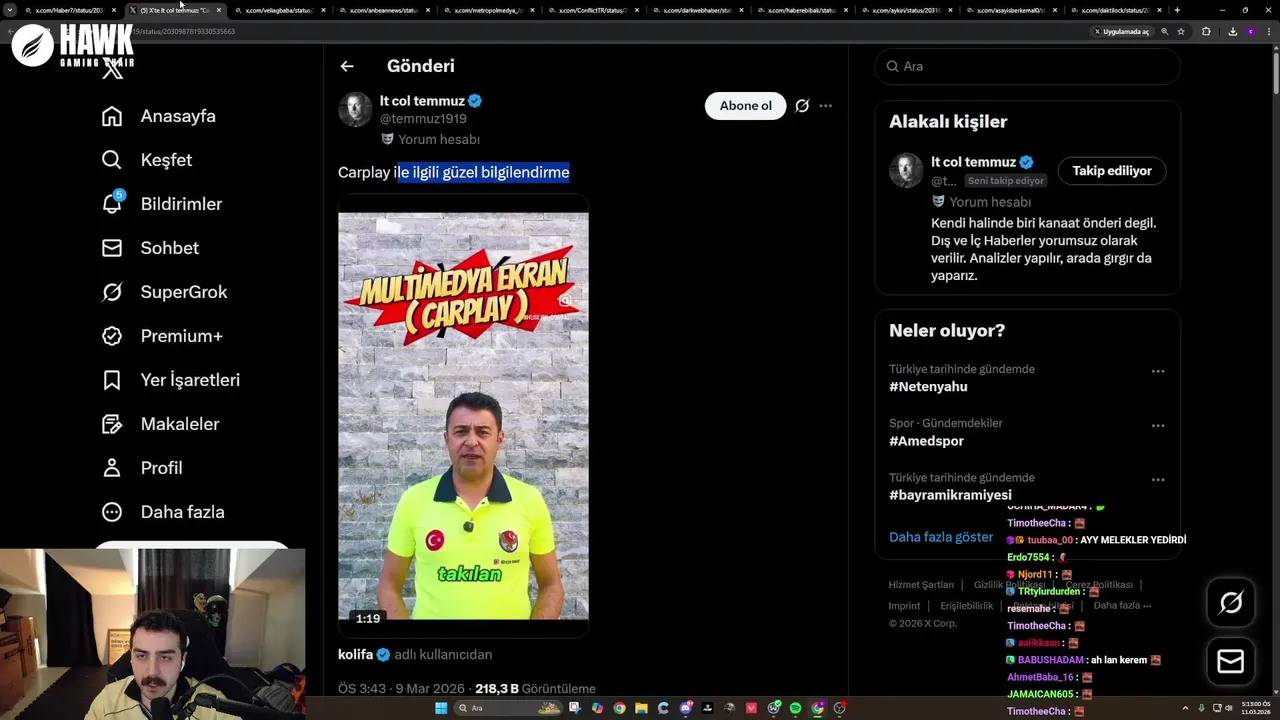1280x720 pixels.
Task: Open lt col temmuz's avatar on the post
Action: (x=355, y=109)
